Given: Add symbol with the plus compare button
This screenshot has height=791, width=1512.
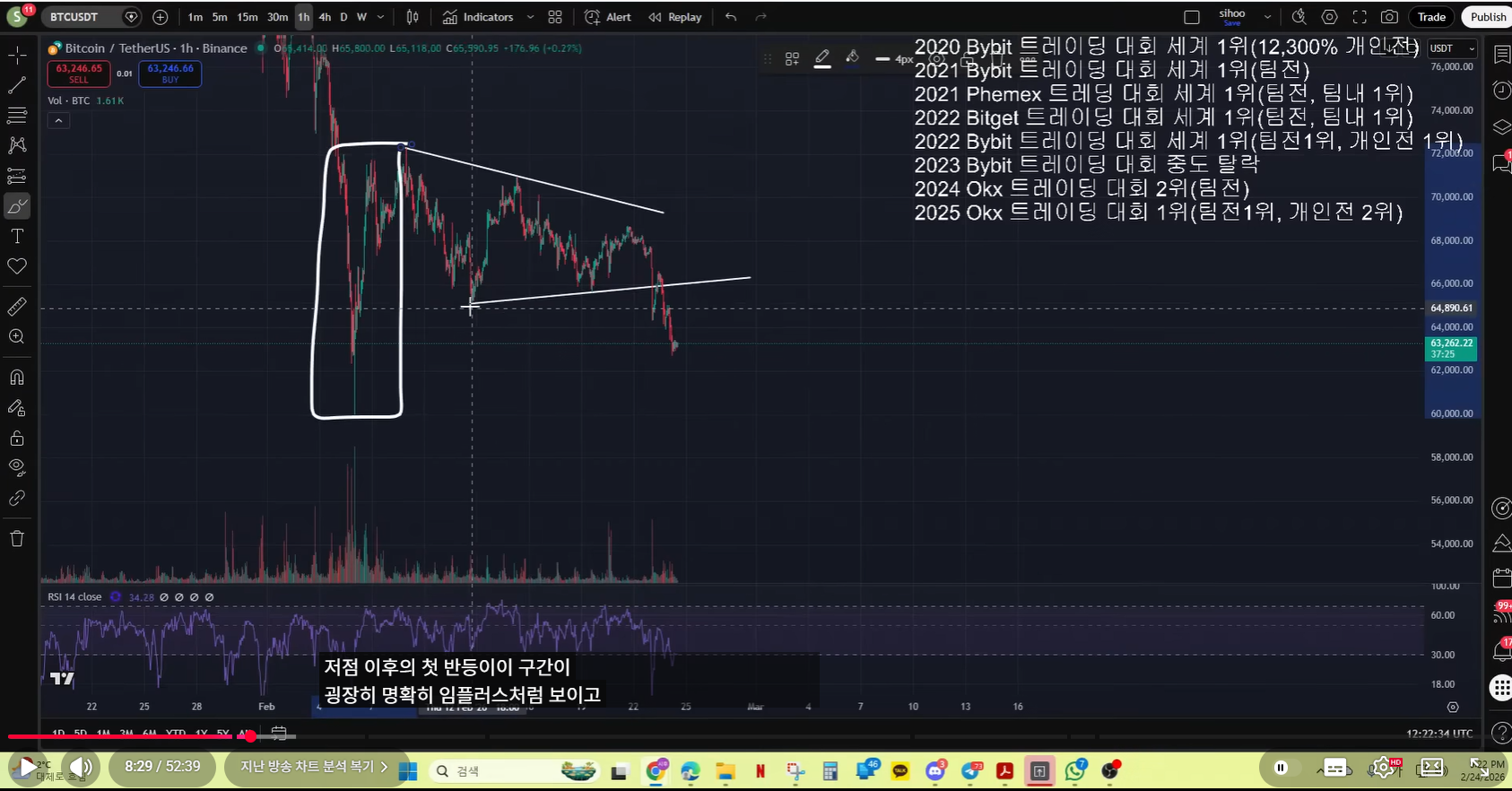Looking at the screenshot, I should [160, 17].
